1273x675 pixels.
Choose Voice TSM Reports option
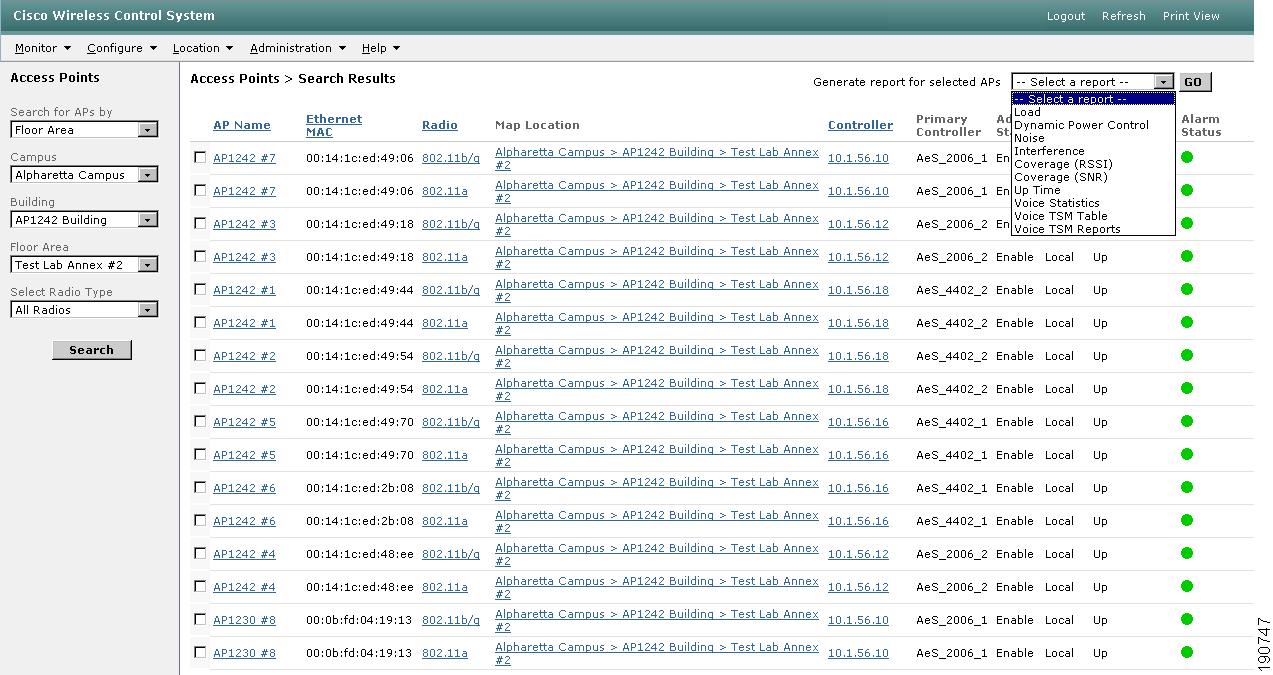click(1093, 229)
